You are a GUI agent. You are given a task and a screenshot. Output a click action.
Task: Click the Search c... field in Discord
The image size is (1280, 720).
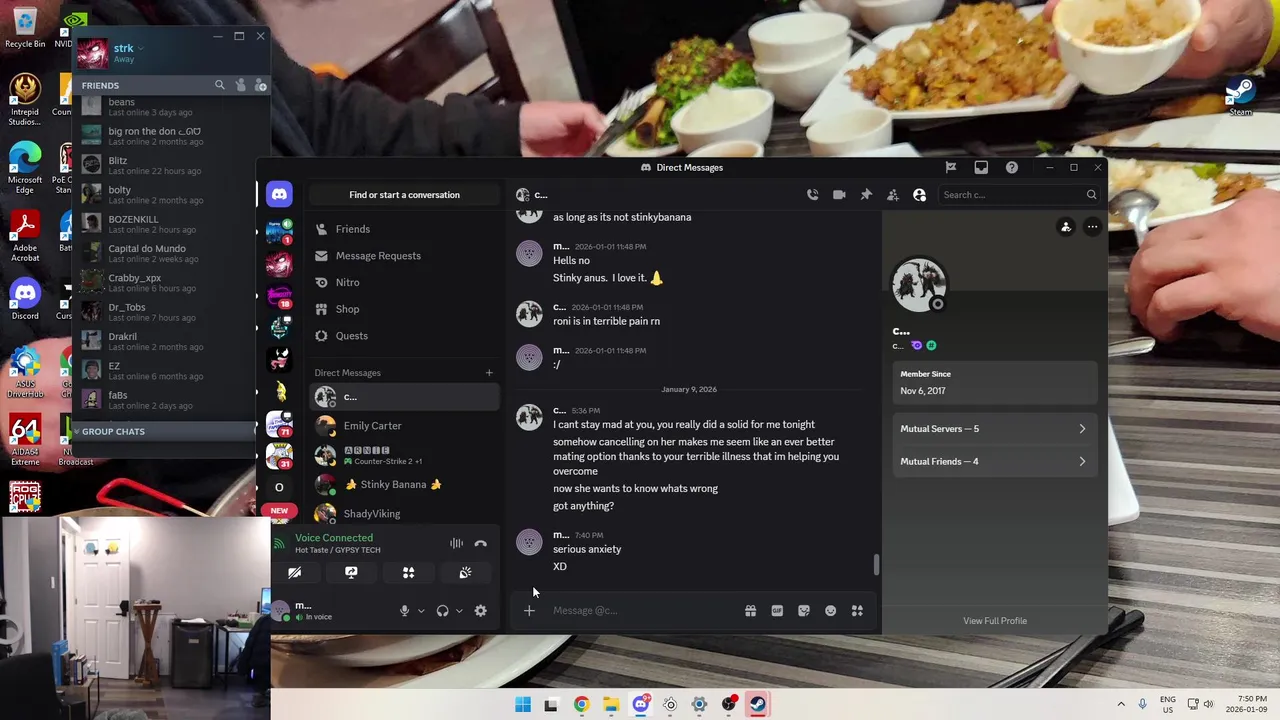point(1020,195)
